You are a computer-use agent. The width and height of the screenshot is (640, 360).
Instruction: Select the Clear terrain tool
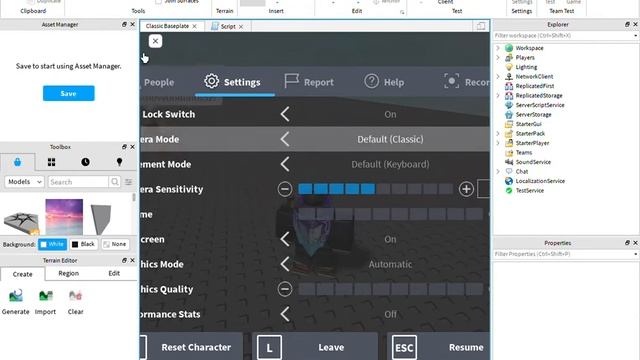point(76,302)
